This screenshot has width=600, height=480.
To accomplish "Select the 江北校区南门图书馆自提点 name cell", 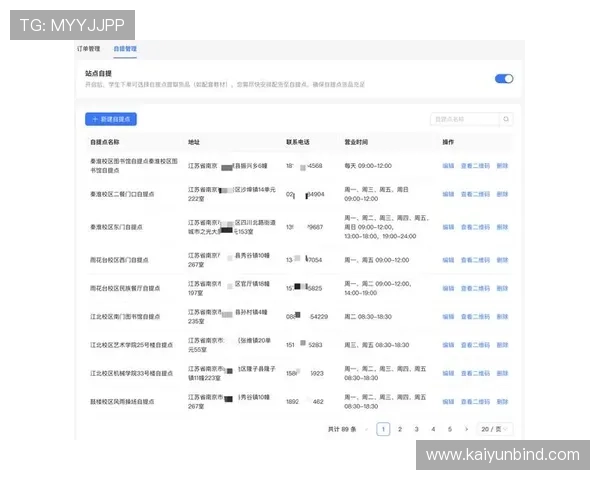I will point(125,317).
